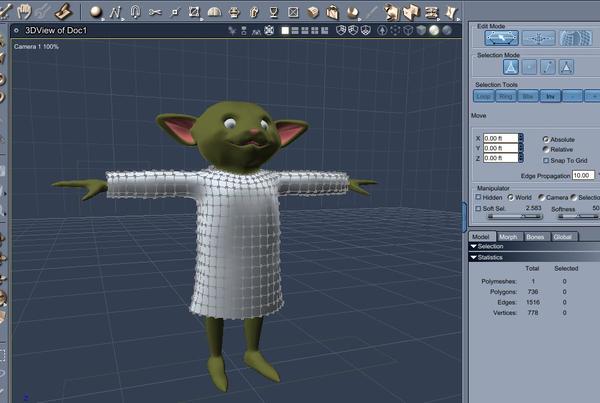Click the axes icon in 3DView header
Screen dimensions: 600x403
[232, 31]
